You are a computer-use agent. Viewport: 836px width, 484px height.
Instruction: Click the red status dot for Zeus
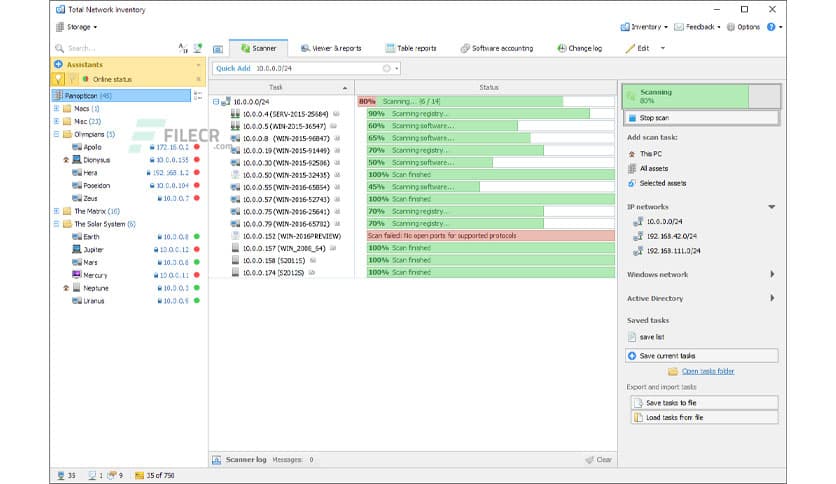197,198
